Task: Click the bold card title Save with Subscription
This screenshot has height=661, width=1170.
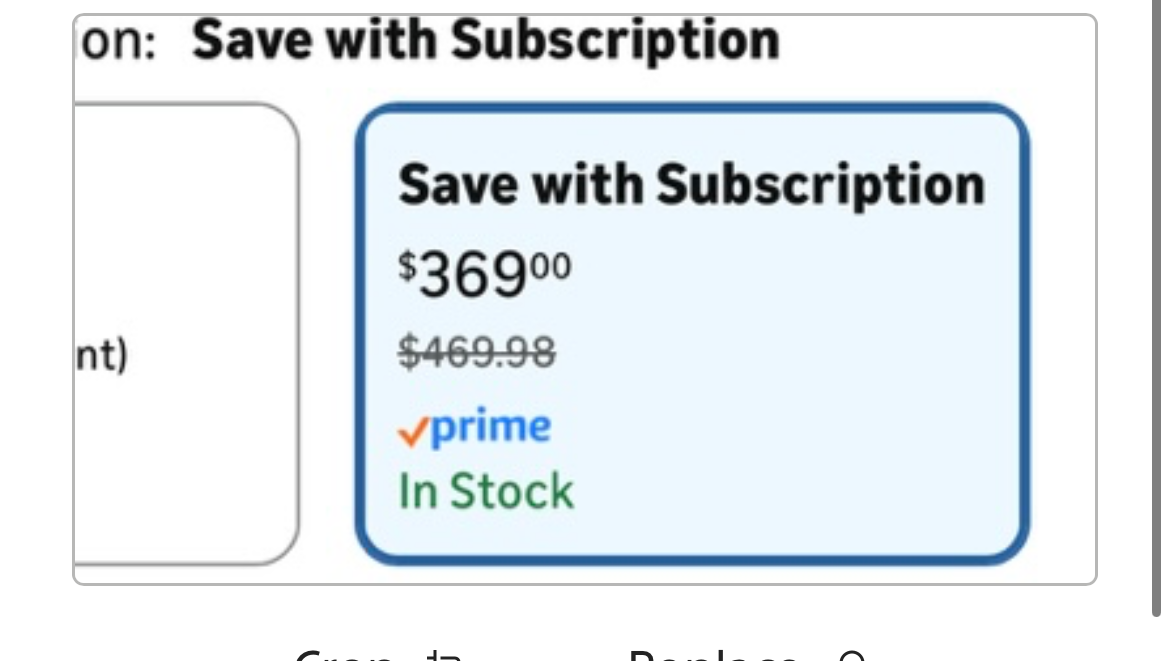Action: pos(691,184)
